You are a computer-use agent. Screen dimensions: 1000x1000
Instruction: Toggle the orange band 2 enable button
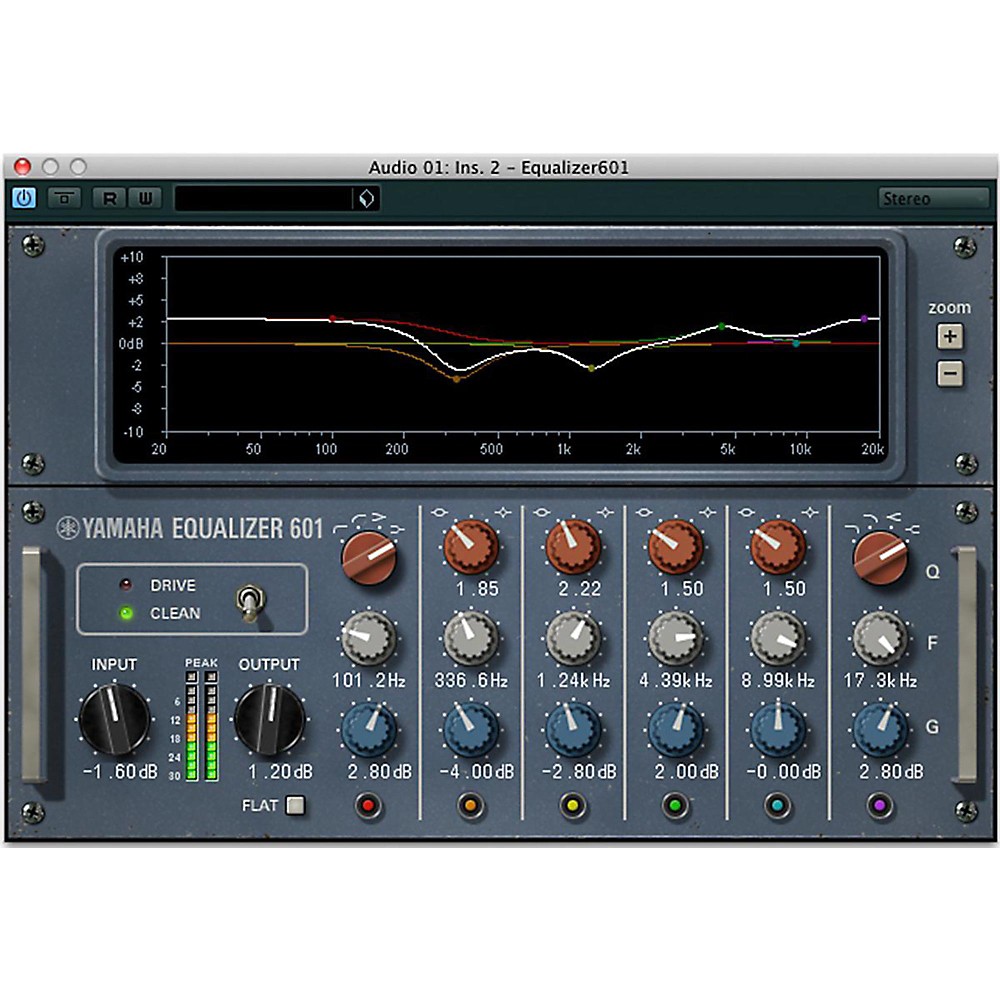pos(471,805)
